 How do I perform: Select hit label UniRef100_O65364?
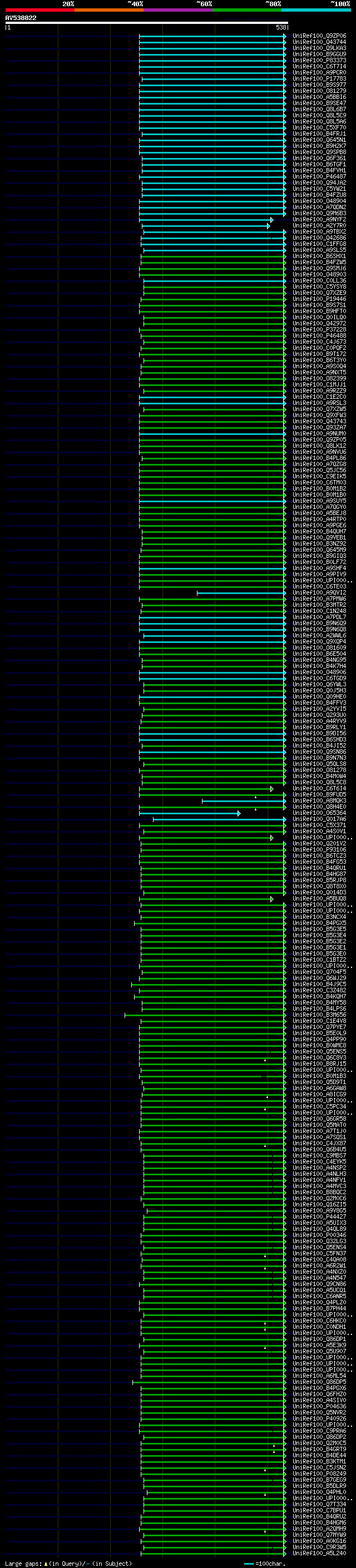319,813
